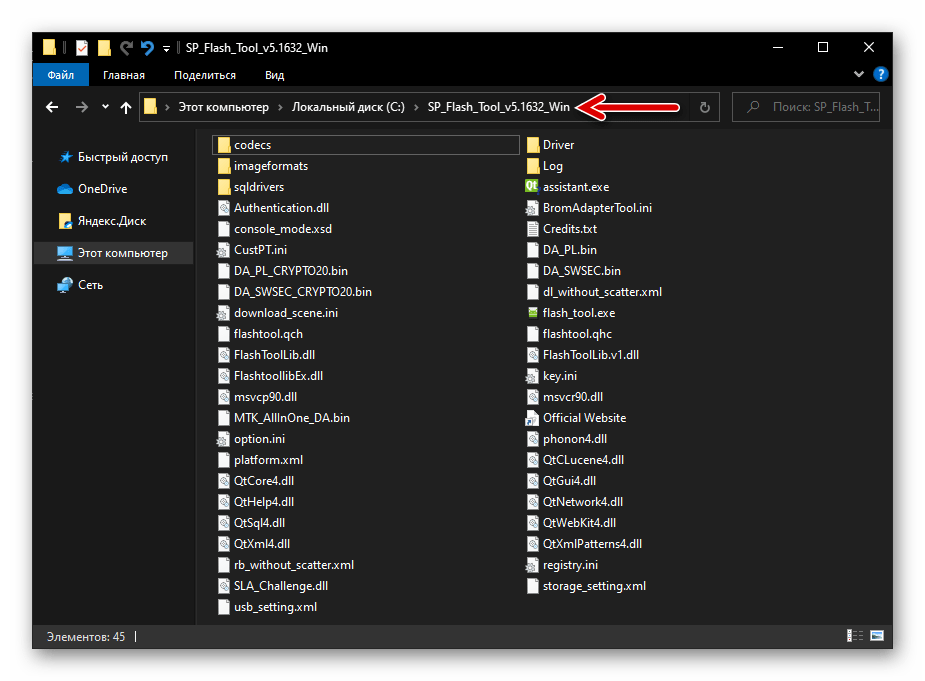Image resolution: width=925 pixels, height=681 pixels.
Task: Select the Driver folder icon
Action: point(533,145)
